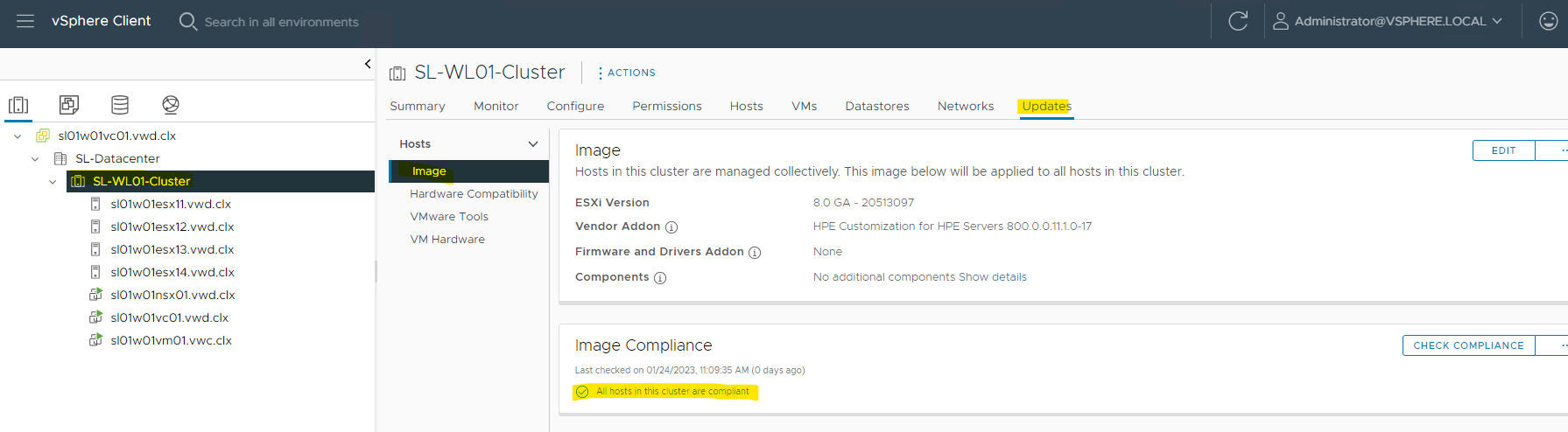The image size is (1568, 432).
Task: Switch to the Summary tab
Action: coord(418,106)
